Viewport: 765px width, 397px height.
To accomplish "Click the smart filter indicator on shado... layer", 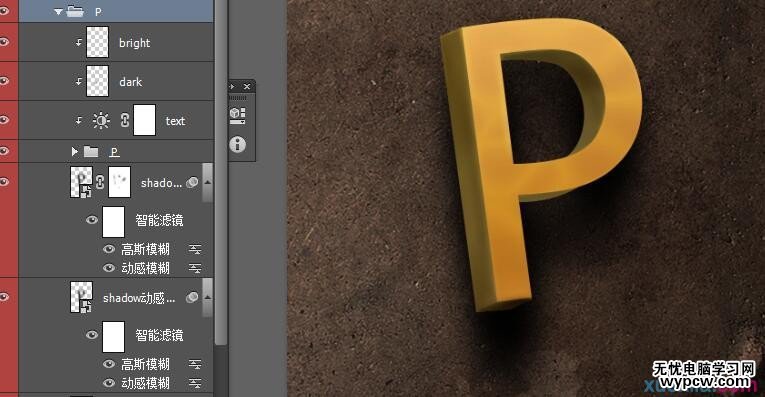I will coord(192,182).
